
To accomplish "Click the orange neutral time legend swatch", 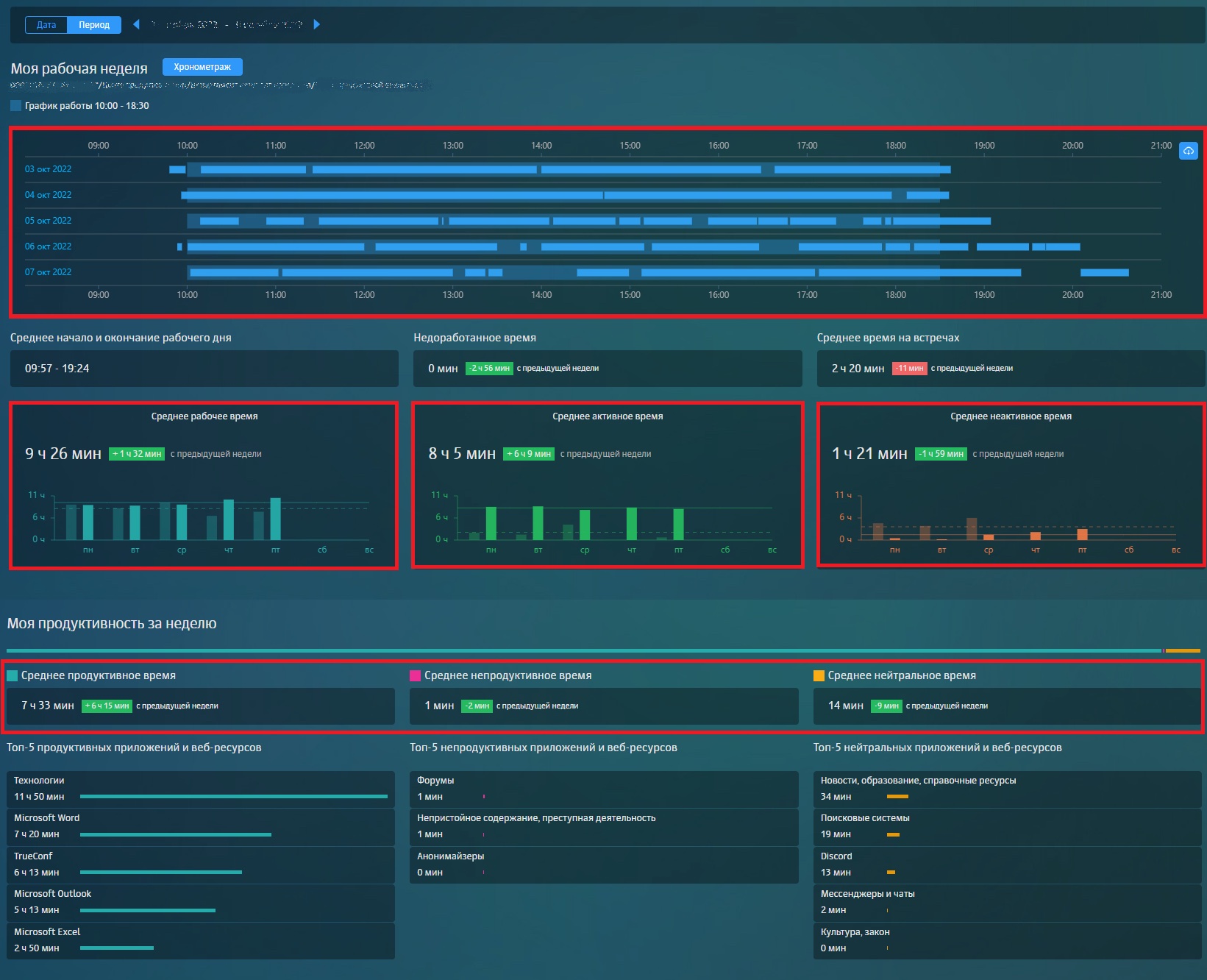I will [x=819, y=676].
